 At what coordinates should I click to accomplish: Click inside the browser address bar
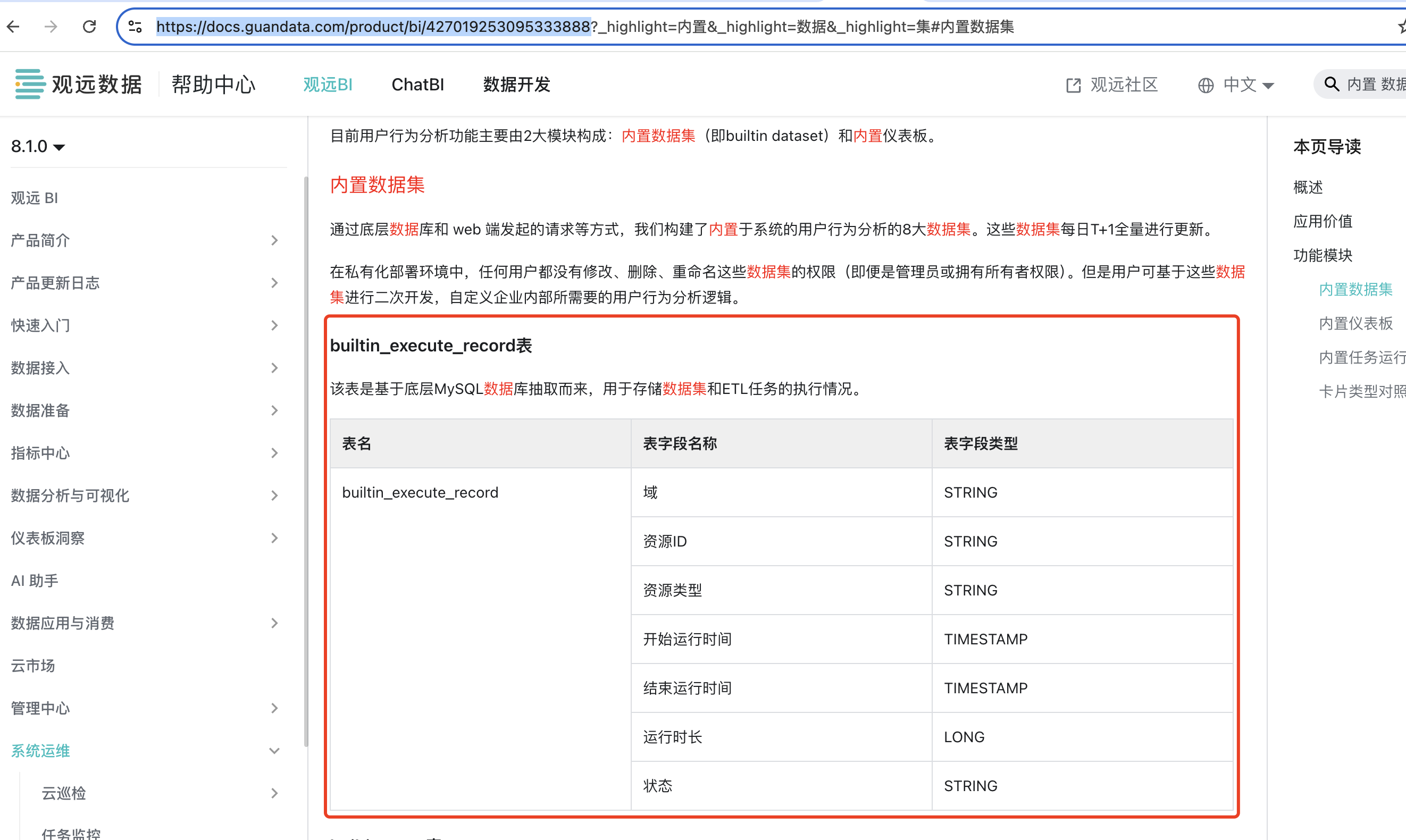point(736,27)
